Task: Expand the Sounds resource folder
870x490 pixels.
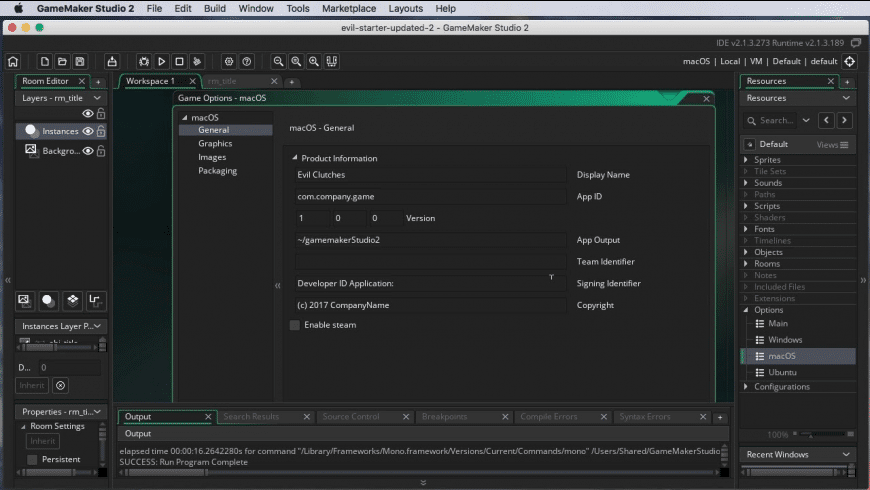Action: 746,183
